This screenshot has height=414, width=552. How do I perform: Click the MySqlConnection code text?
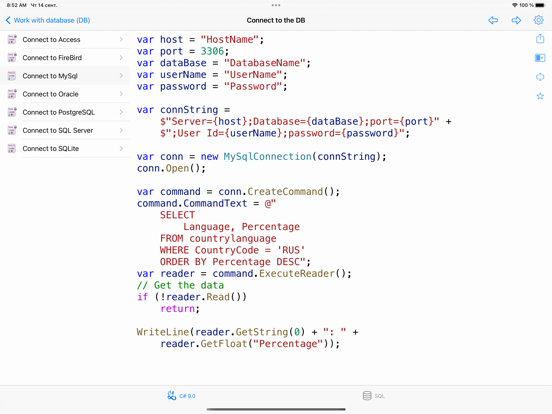point(268,157)
